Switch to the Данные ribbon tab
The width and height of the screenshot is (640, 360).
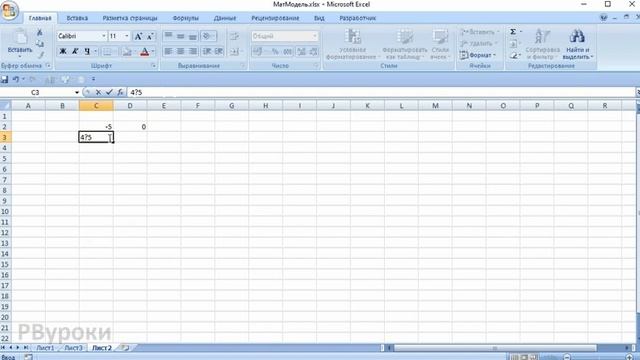point(225,18)
